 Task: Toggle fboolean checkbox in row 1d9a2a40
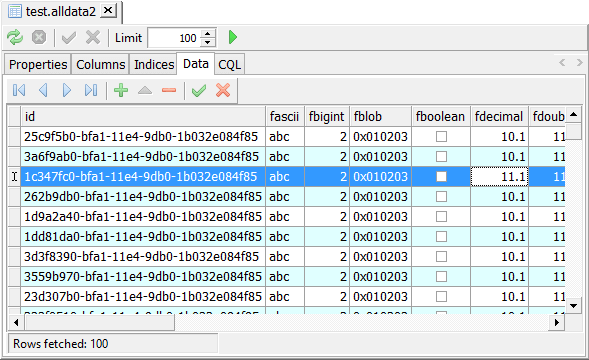(441, 216)
